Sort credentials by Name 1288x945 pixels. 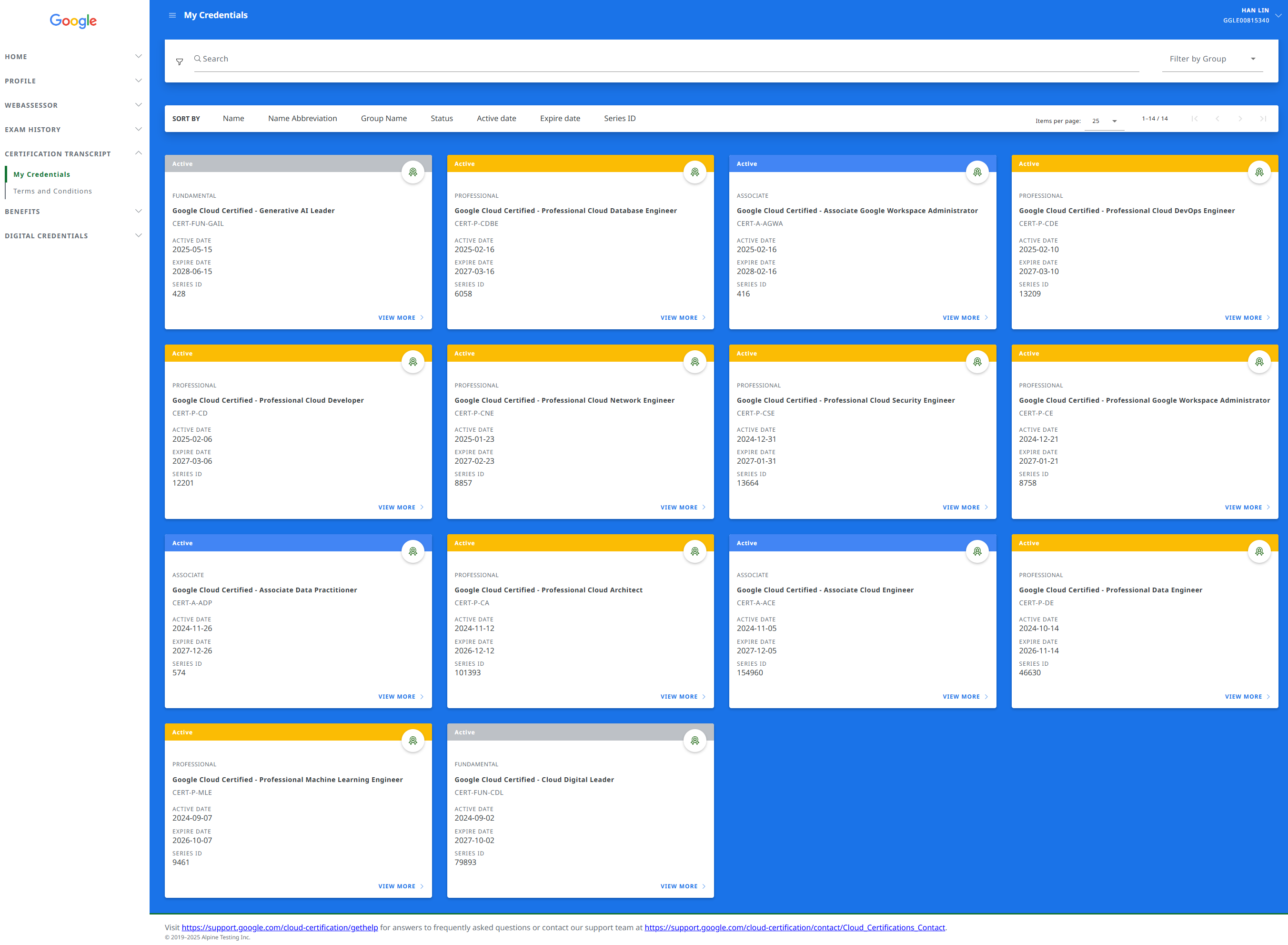[x=233, y=118]
